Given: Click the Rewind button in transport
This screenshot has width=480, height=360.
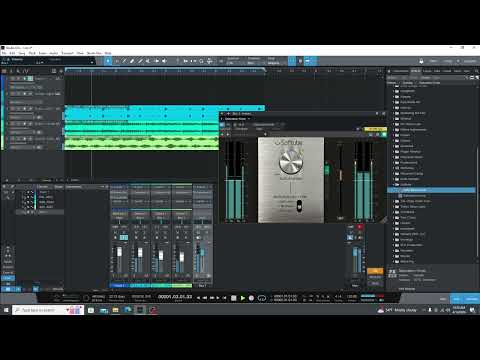Looking at the screenshot, I should pos(205,298).
